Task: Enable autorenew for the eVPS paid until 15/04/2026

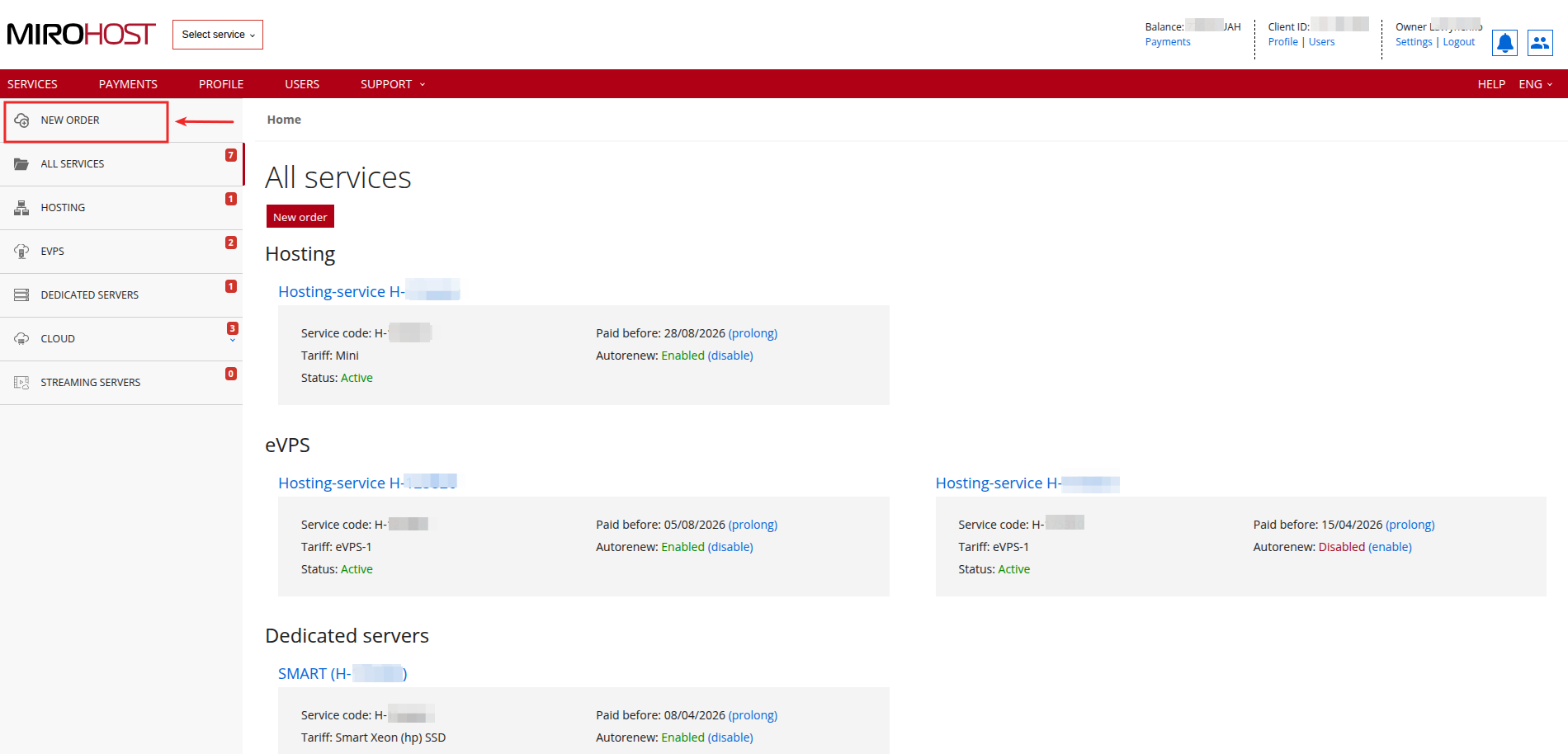Action: [1390, 547]
